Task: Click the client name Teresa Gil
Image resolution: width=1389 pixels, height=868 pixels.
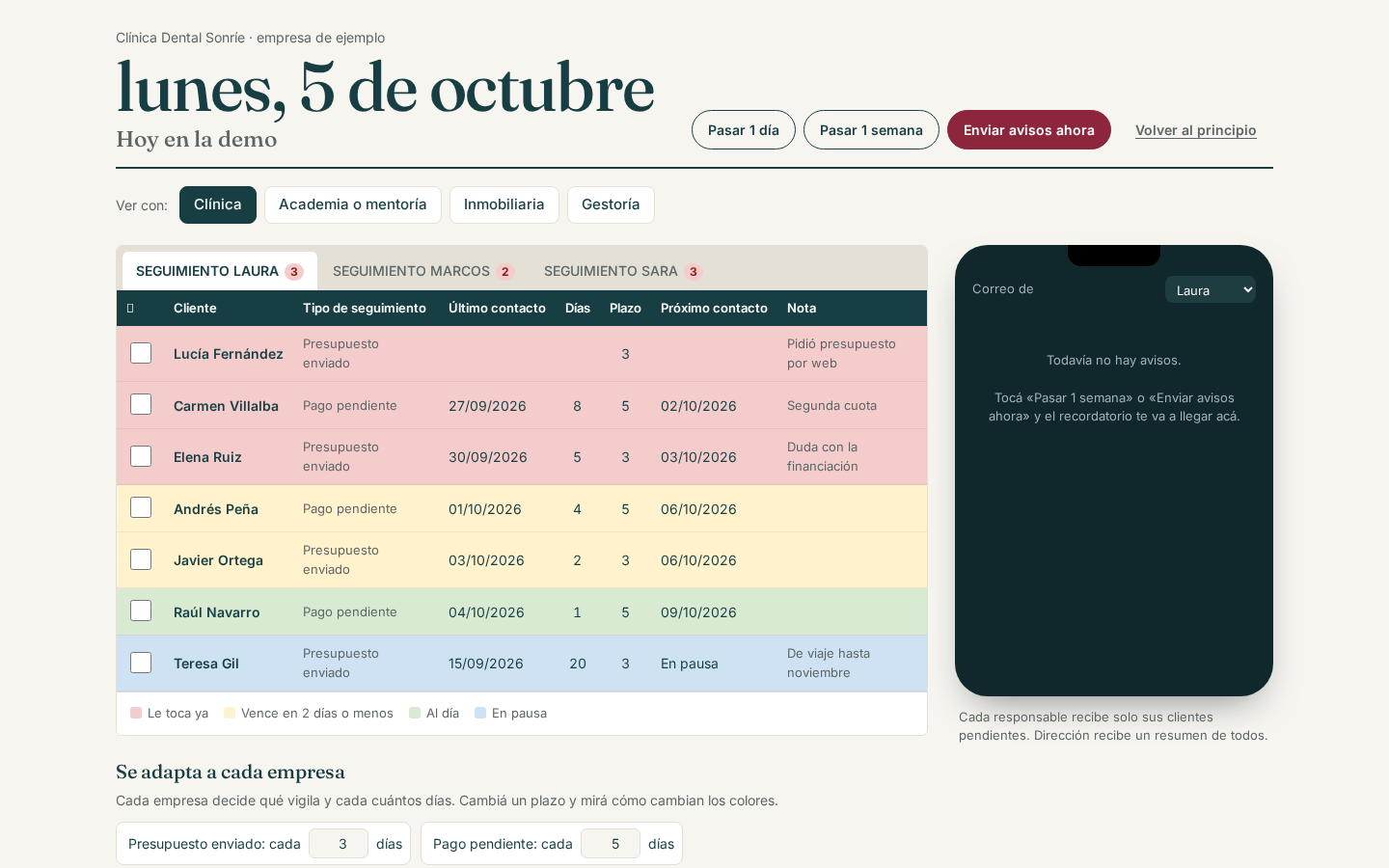Action: tap(206, 664)
